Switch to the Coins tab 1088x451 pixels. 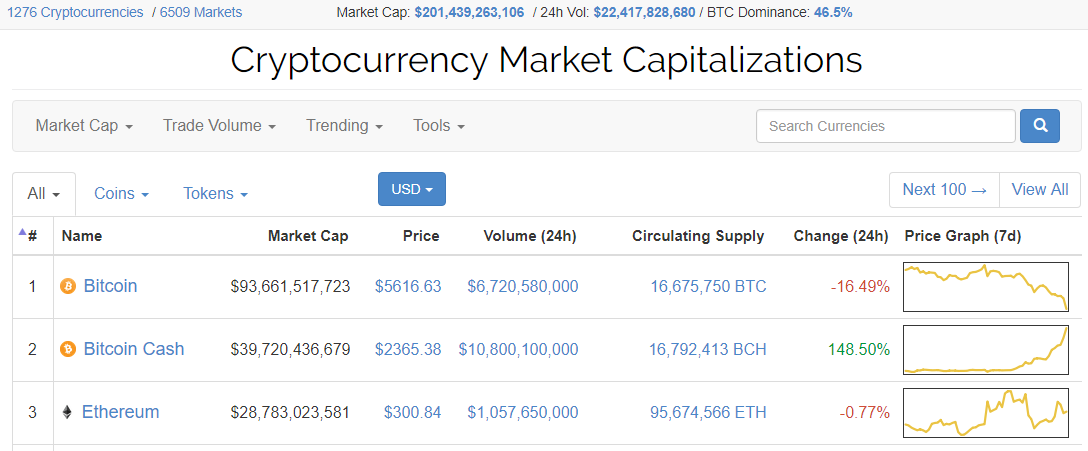point(121,194)
